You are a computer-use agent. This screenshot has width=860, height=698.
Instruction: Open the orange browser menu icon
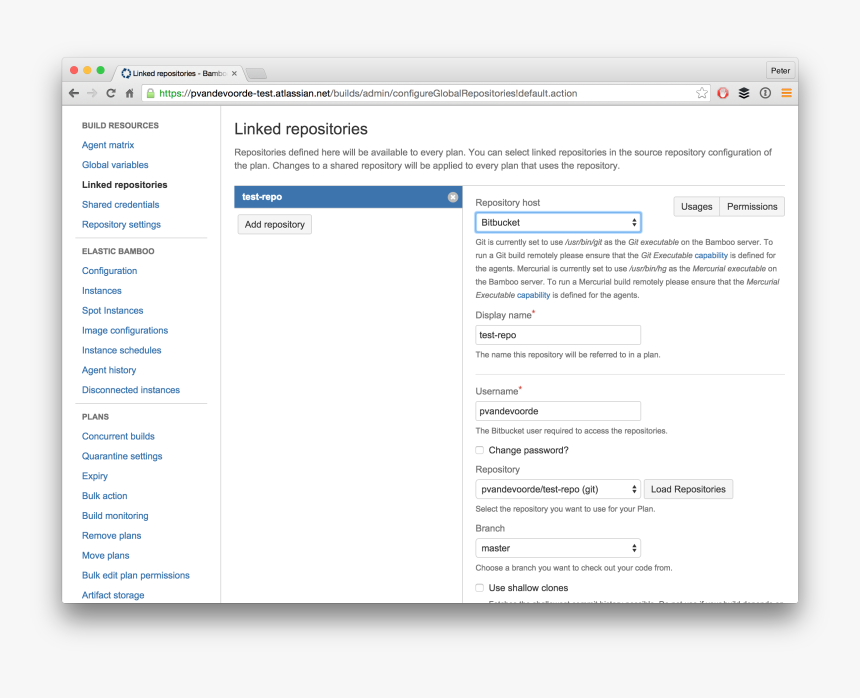(786, 93)
